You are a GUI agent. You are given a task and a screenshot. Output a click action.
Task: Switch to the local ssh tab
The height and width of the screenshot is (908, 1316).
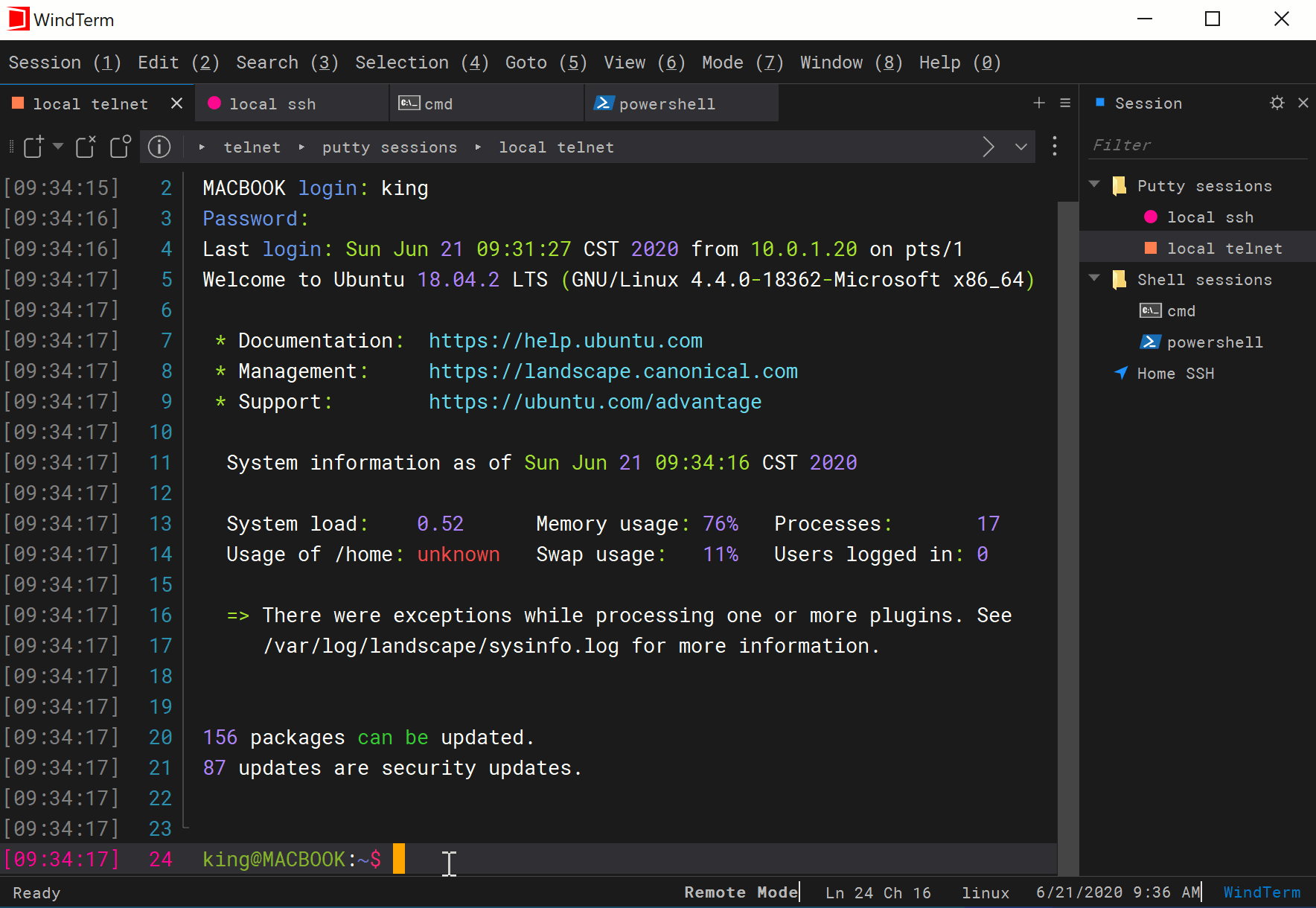coord(292,103)
